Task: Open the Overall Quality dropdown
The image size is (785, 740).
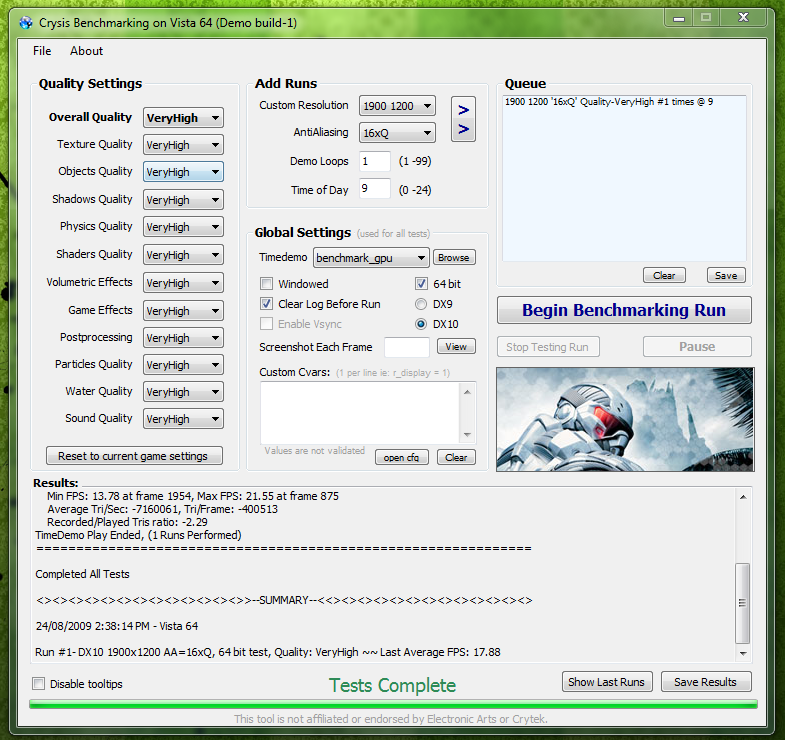Action: click(x=183, y=118)
